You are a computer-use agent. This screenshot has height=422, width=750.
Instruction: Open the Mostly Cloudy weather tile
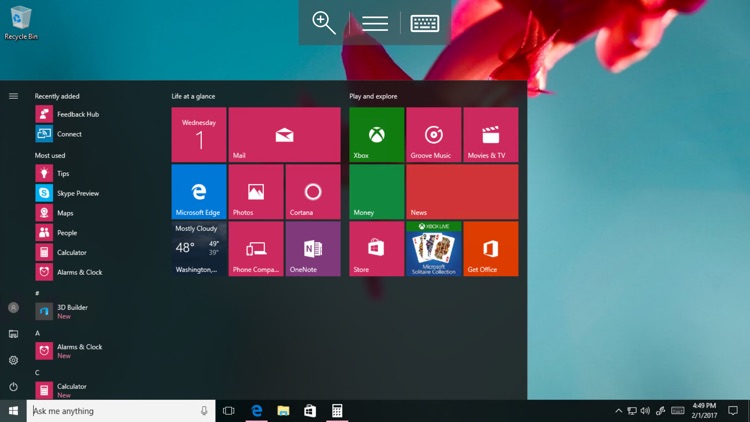click(199, 249)
